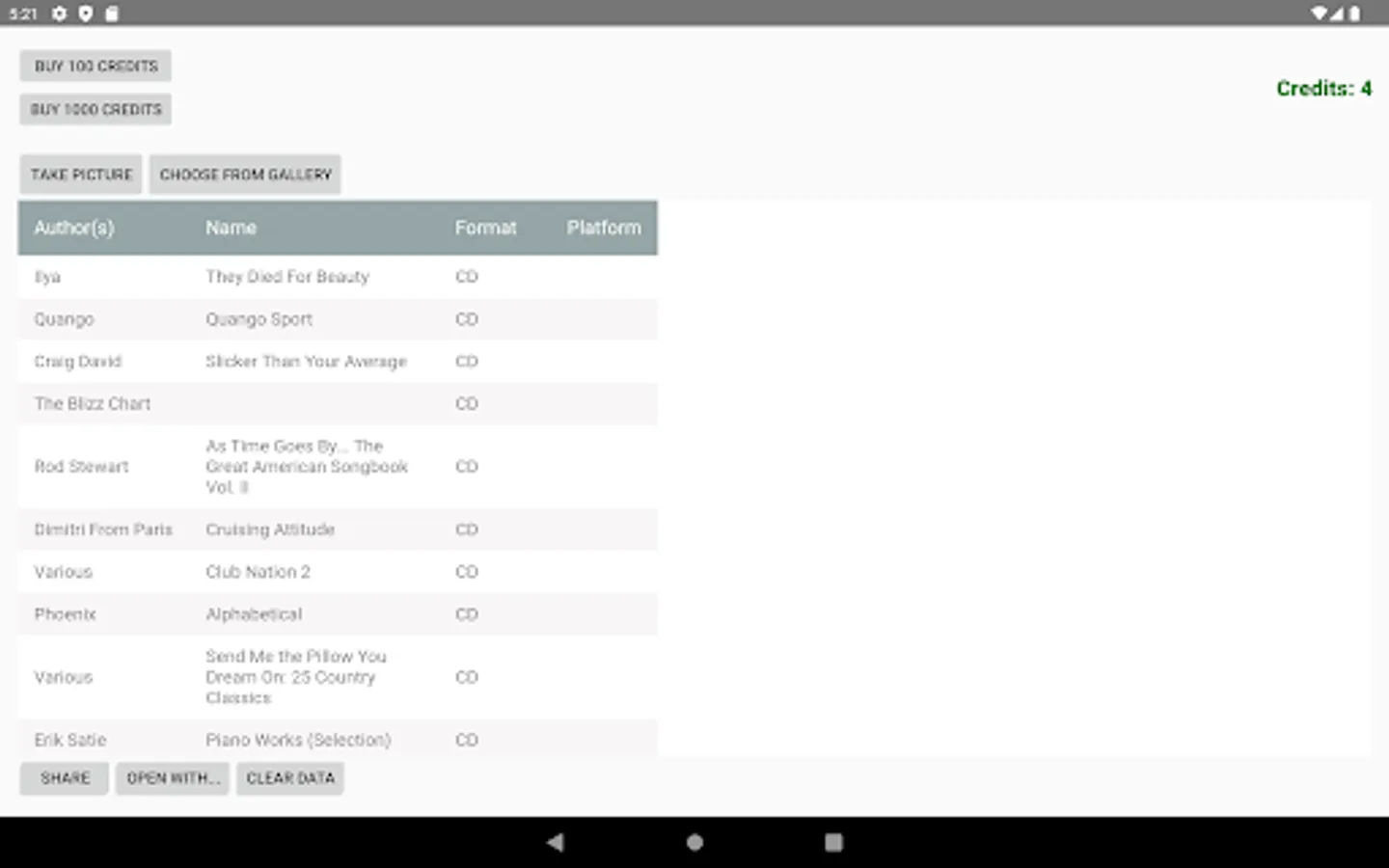Image resolution: width=1389 pixels, height=868 pixels.
Task: Tap the Back navigation arrow
Action: (556, 842)
